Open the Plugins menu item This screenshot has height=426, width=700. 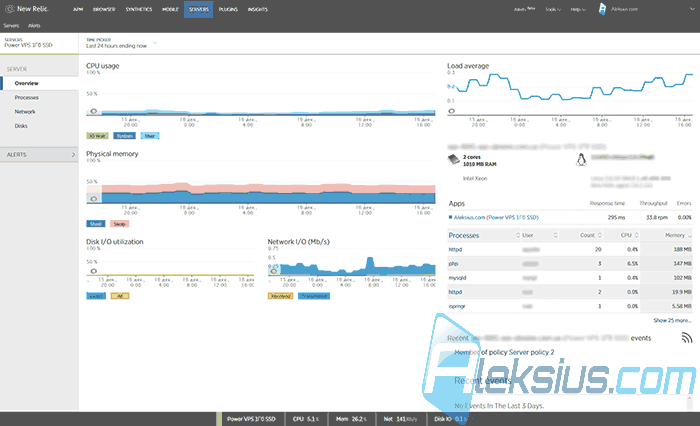tap(228, 9)
